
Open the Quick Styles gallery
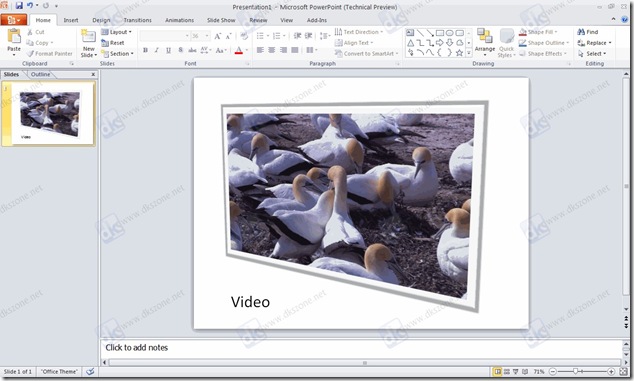point(507,42)
